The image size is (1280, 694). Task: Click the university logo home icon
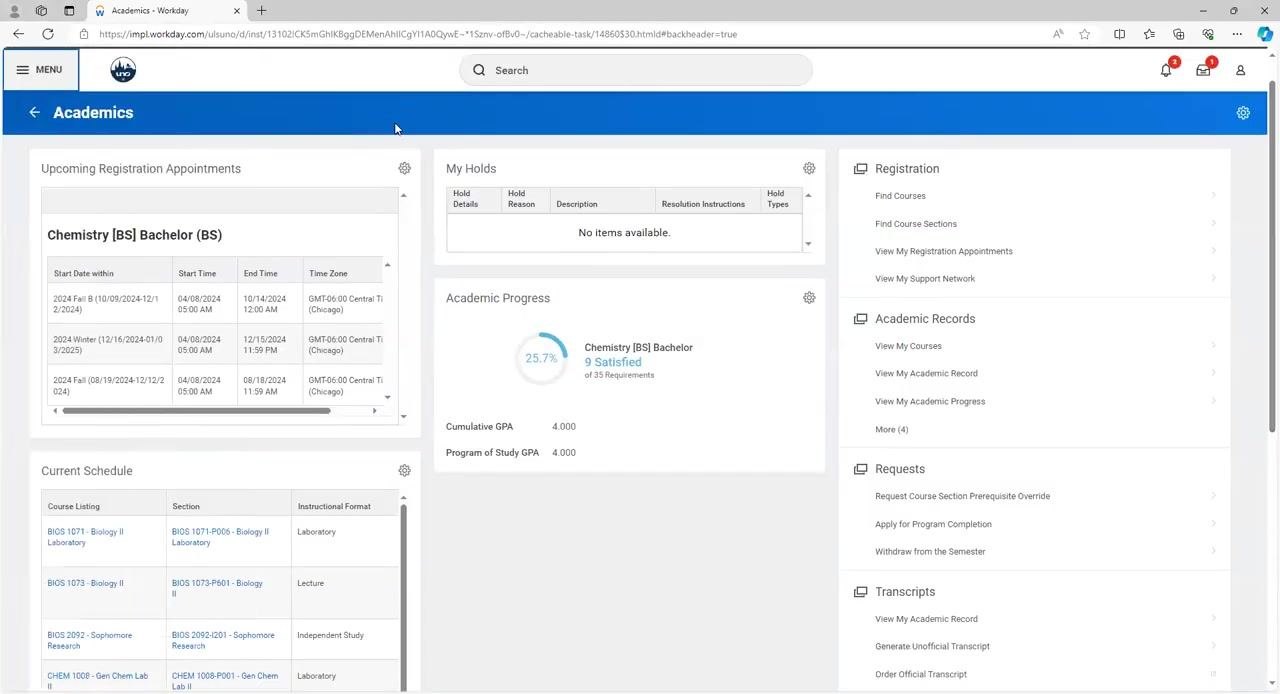coord(123,70)
